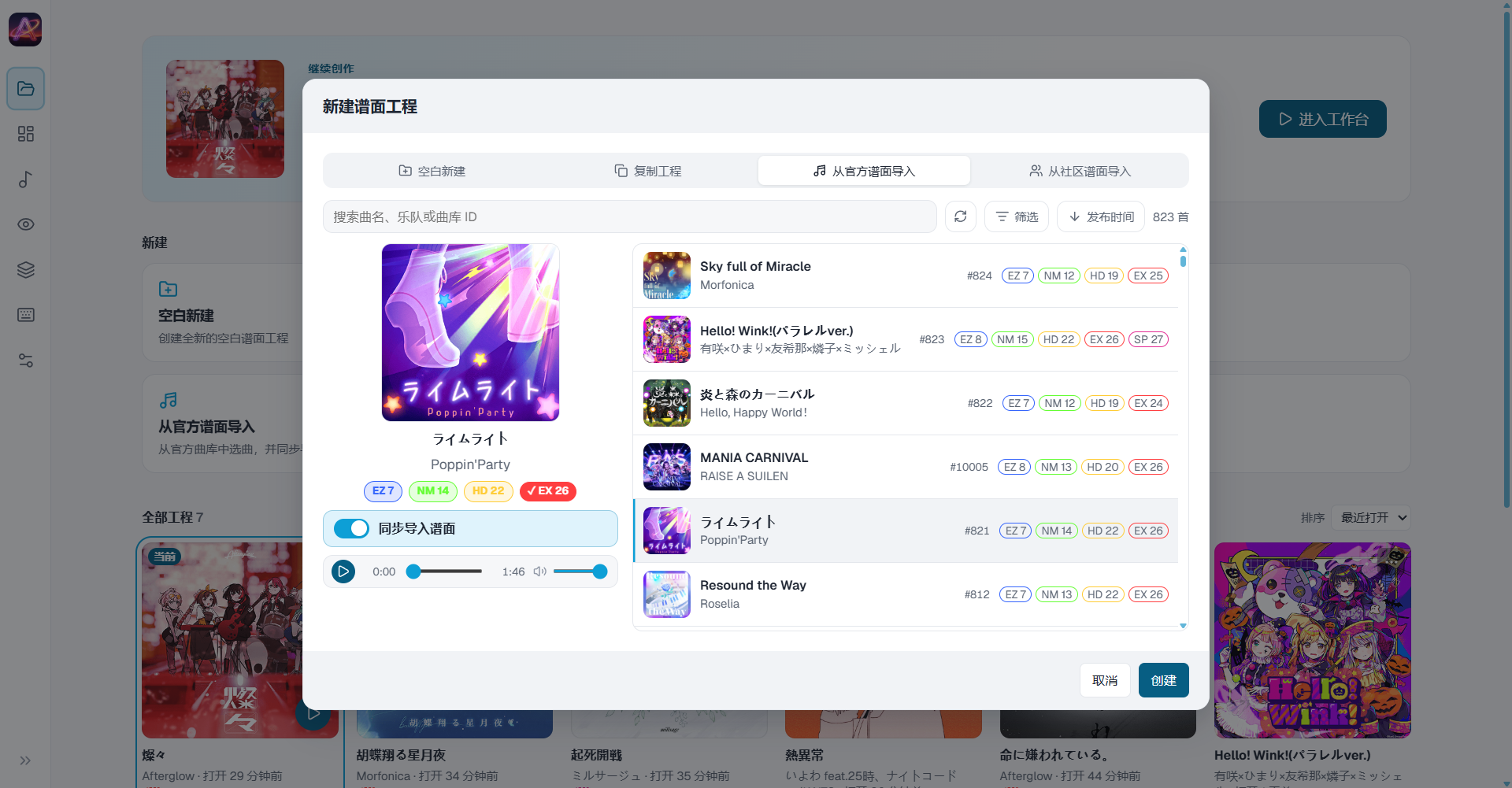Refresh the official song list
Screen dimensions: 1512x788
click(x=961, y=216)
